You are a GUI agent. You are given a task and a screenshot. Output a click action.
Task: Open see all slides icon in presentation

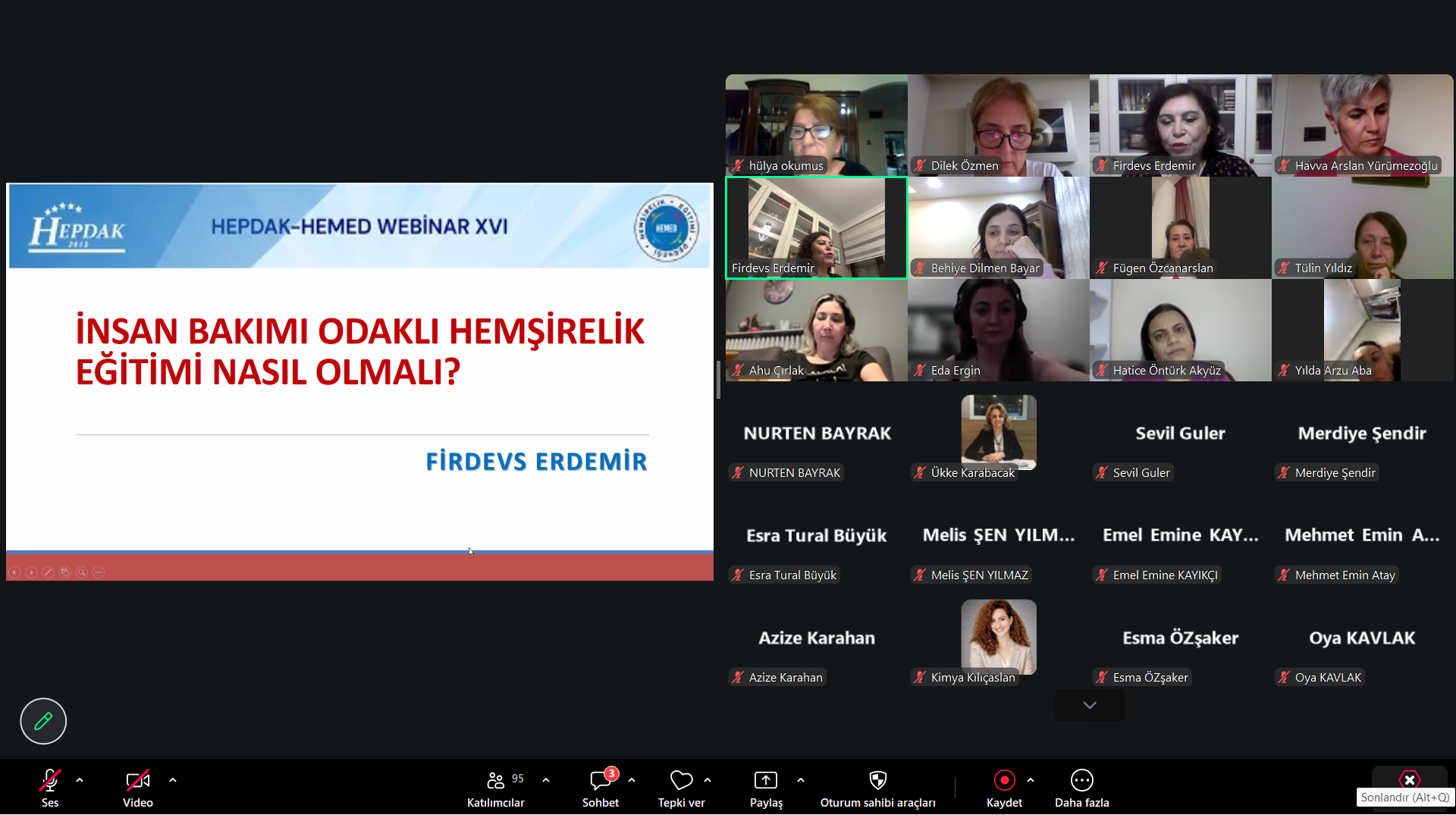click(x=65, y=572)
